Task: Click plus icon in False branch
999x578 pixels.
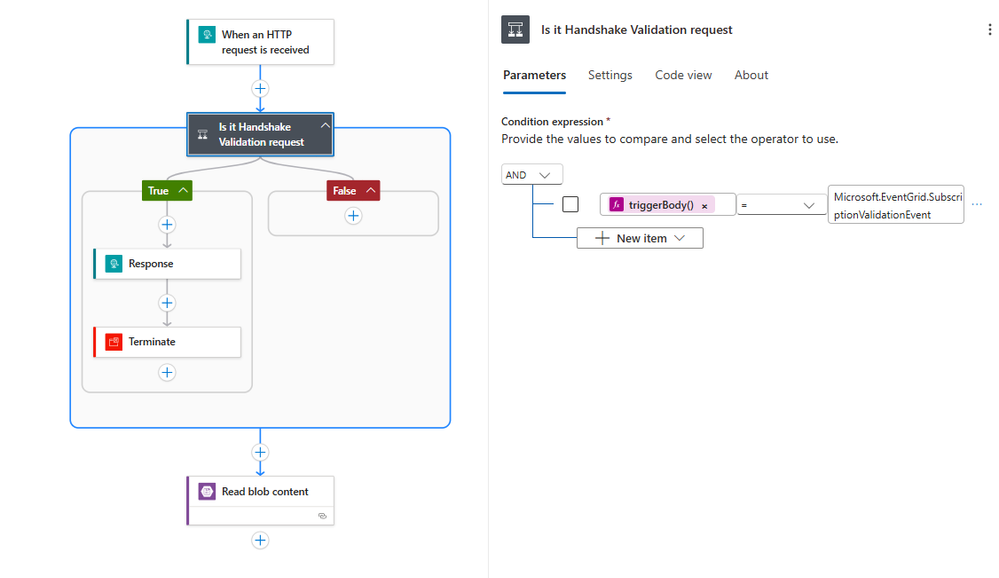Action: [x=353, y=216]
